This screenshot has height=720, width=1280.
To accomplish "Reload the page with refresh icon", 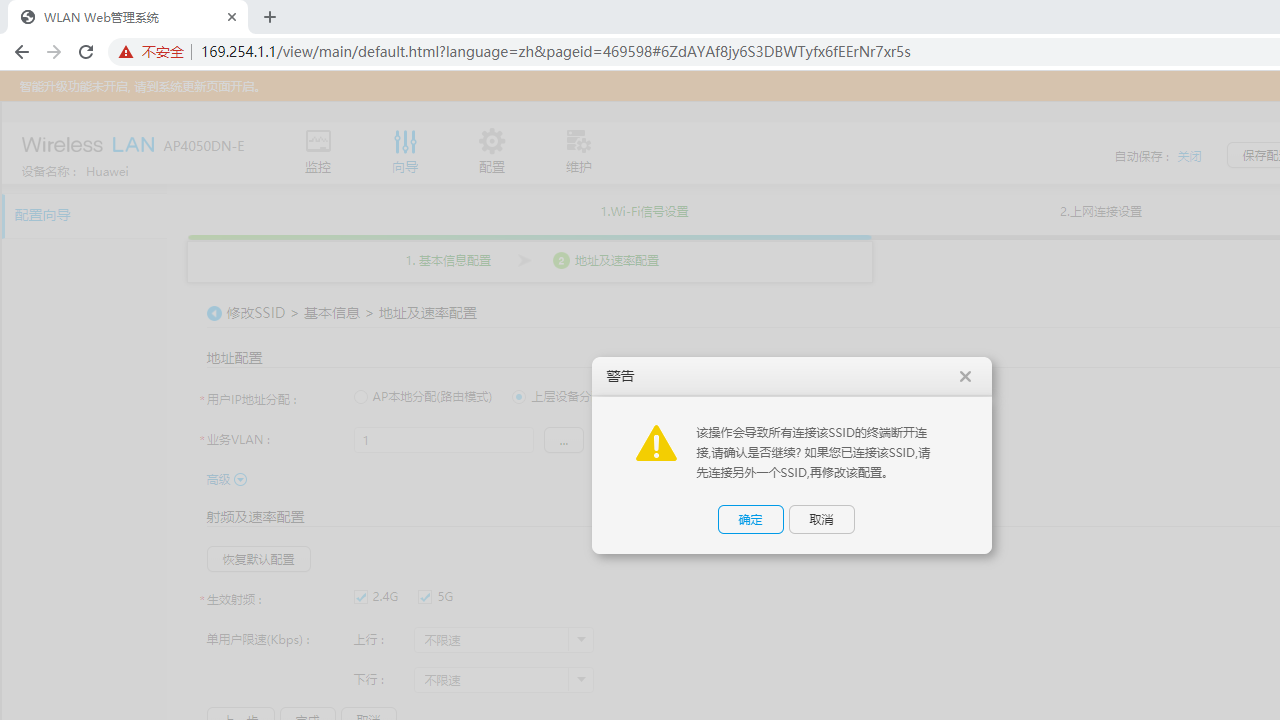I will (86, 52).
